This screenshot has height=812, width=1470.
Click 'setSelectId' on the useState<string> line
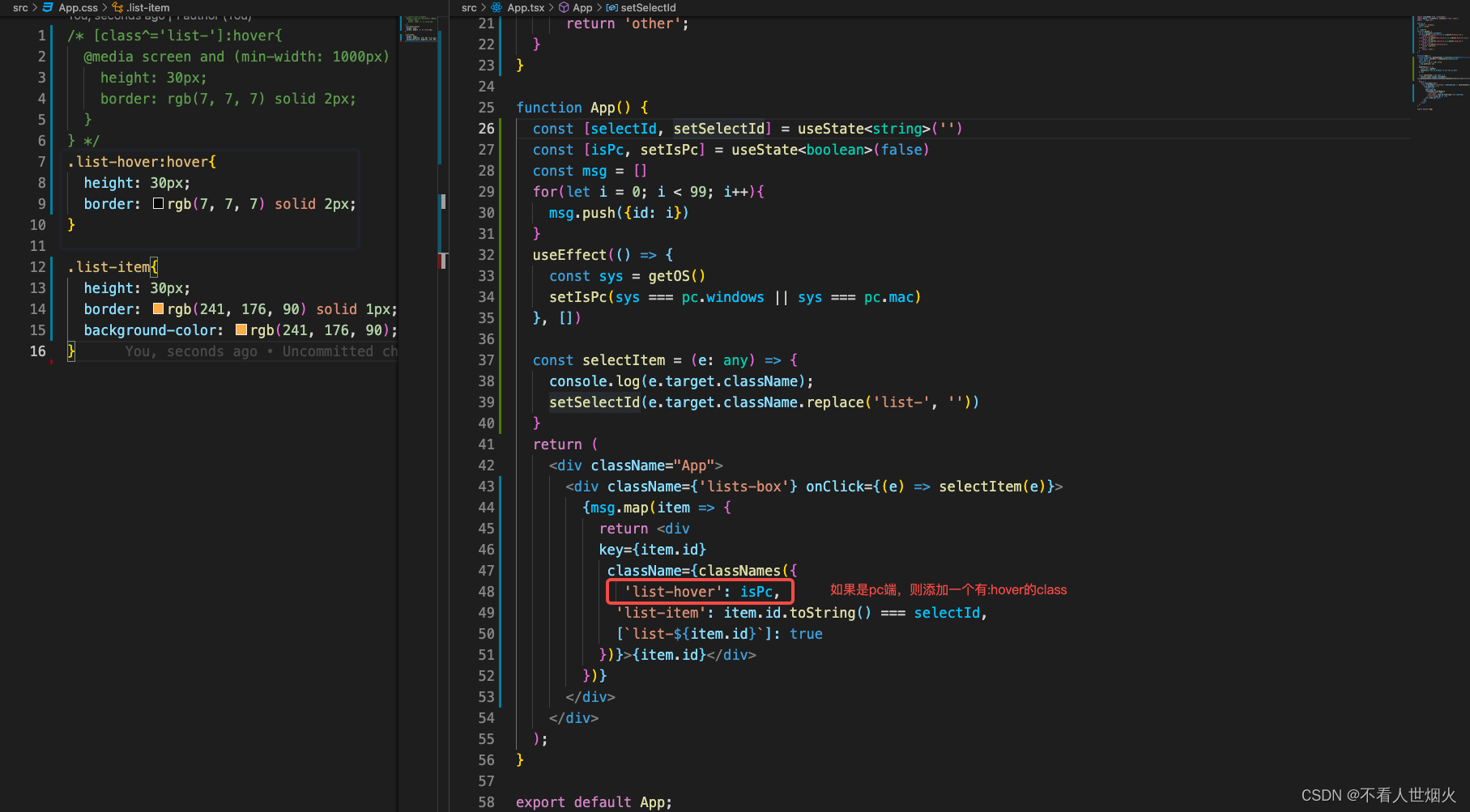pos(718,129)
